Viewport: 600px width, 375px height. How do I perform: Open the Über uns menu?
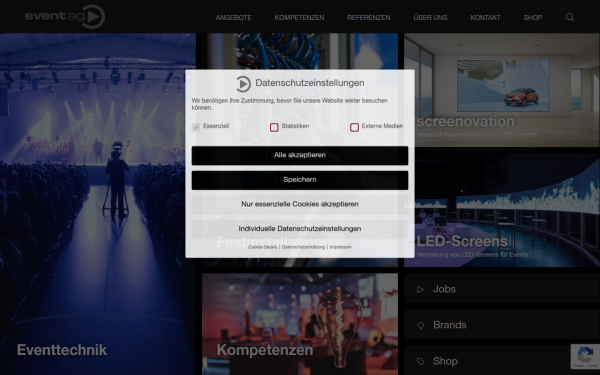pyautogui.click(x=430, y=18)
